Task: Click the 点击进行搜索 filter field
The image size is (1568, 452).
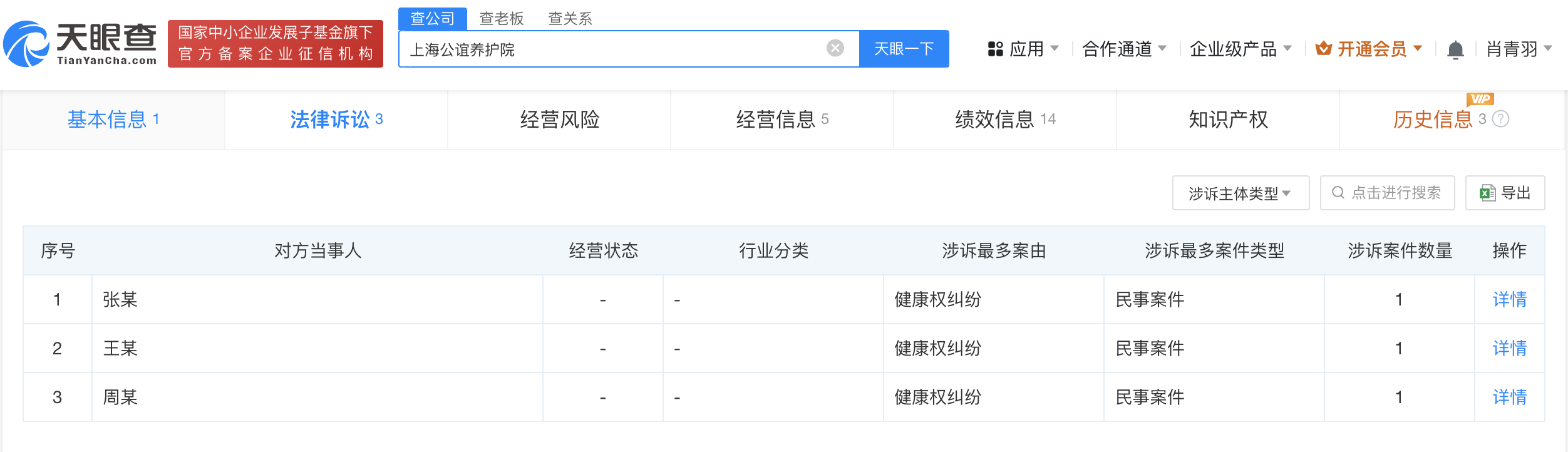Action: pos(1396,193)
